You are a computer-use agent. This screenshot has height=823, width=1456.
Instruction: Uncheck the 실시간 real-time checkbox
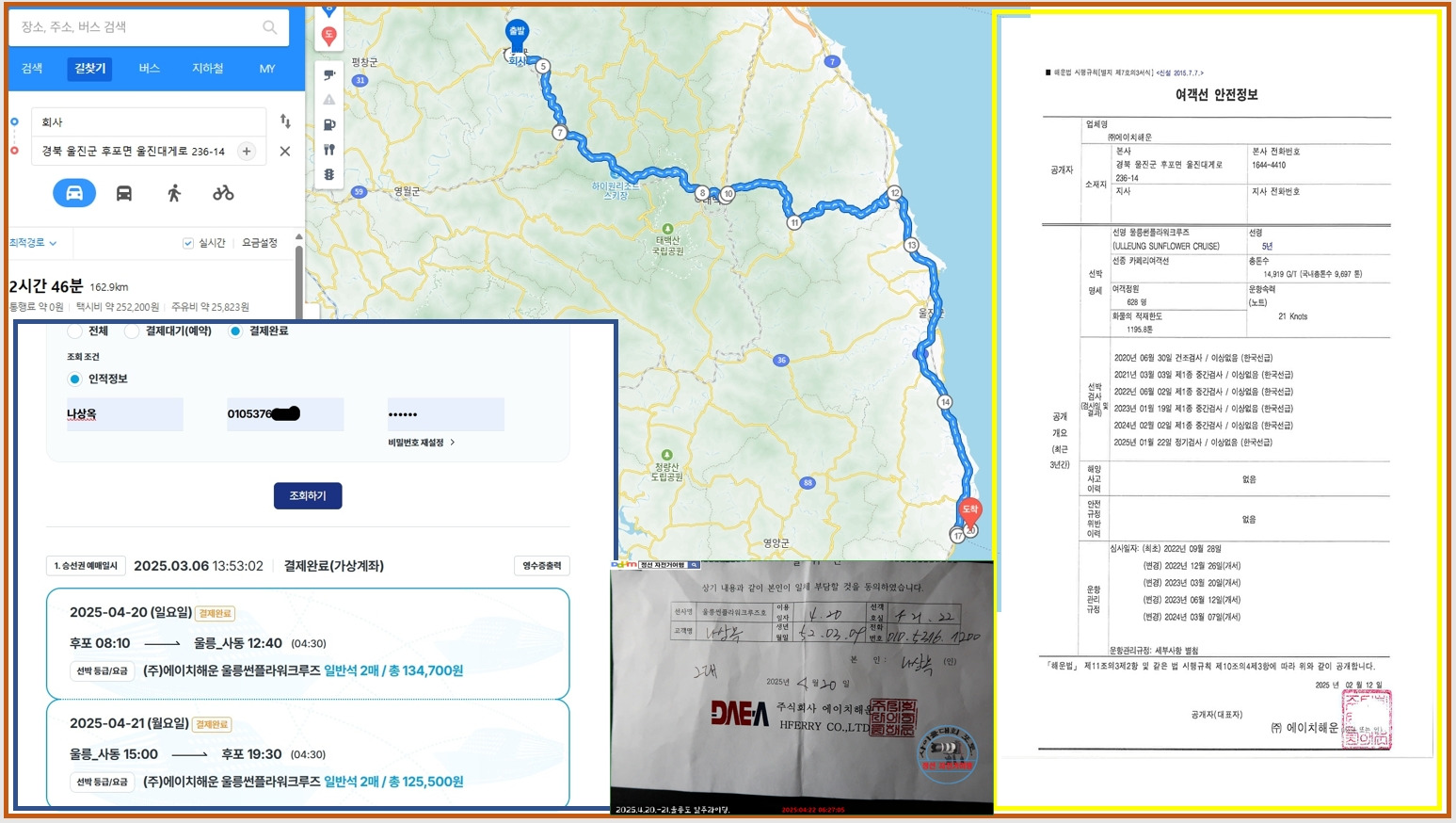coord(188,243)
